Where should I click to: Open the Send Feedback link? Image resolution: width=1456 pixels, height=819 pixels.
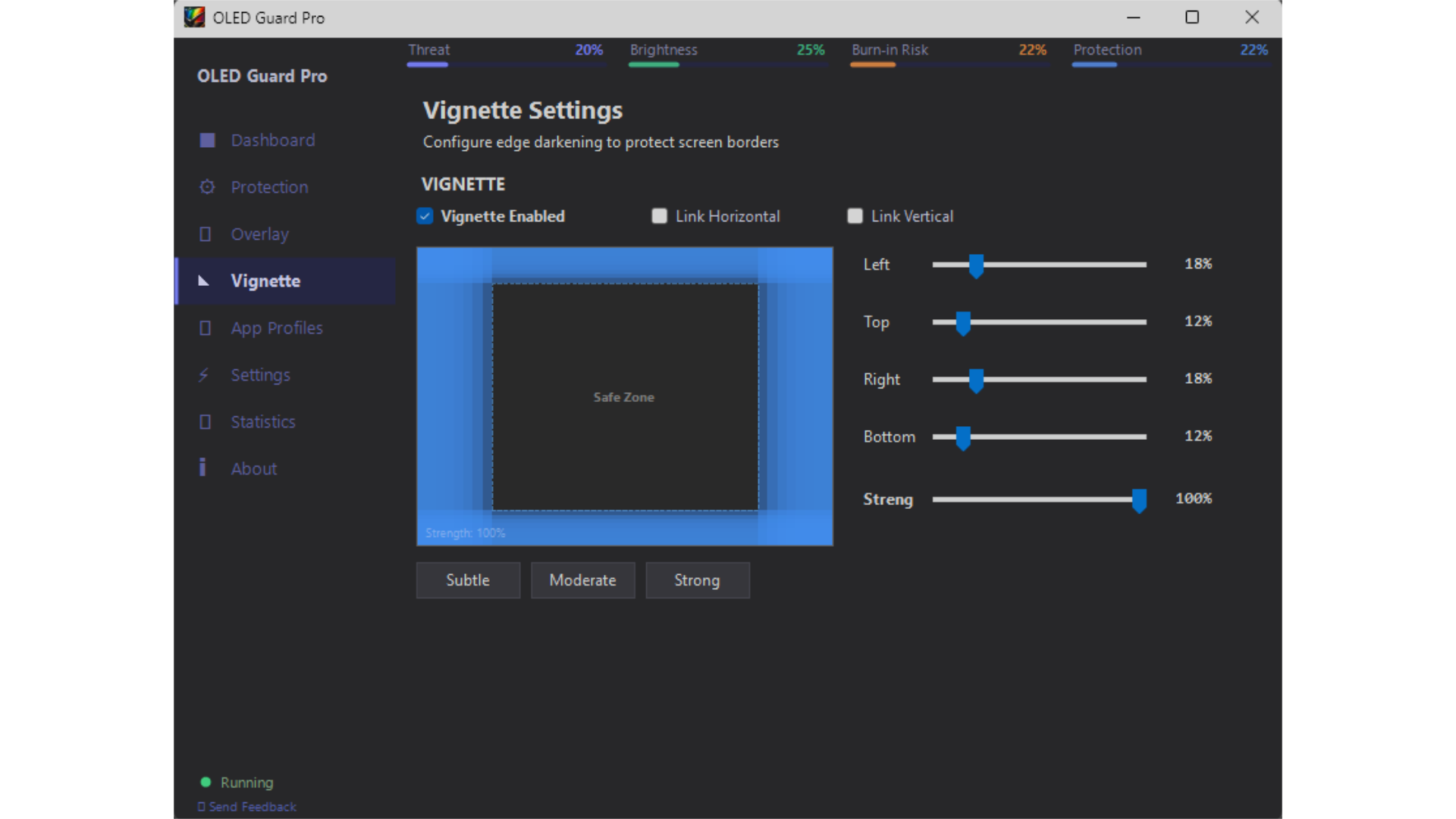point(252,807)
